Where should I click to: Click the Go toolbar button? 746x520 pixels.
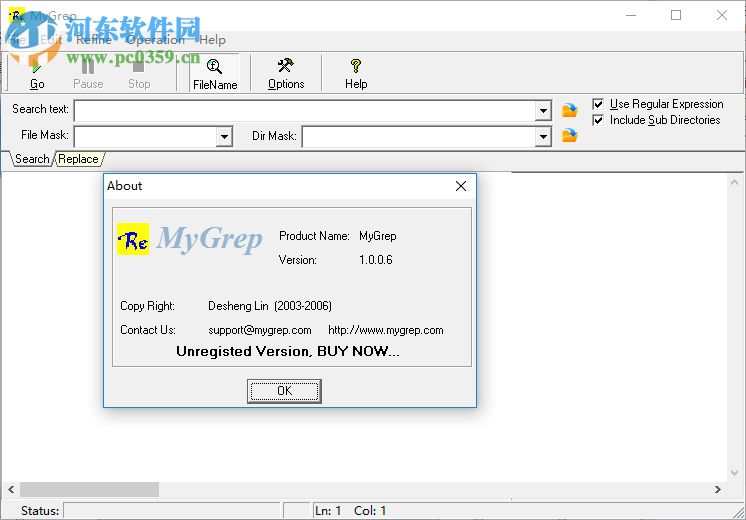(x=37, y=73)
